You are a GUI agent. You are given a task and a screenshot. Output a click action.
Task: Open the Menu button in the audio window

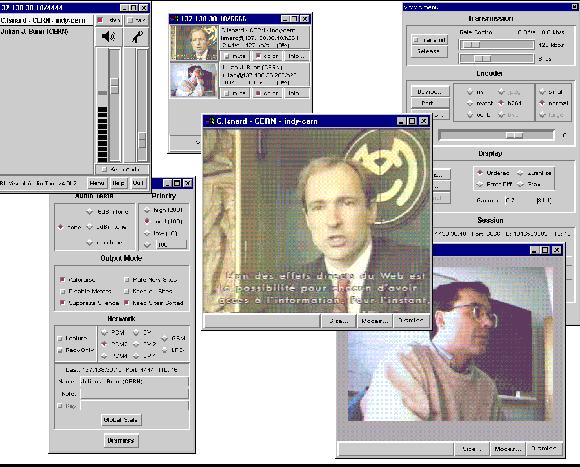click(97, 183)
